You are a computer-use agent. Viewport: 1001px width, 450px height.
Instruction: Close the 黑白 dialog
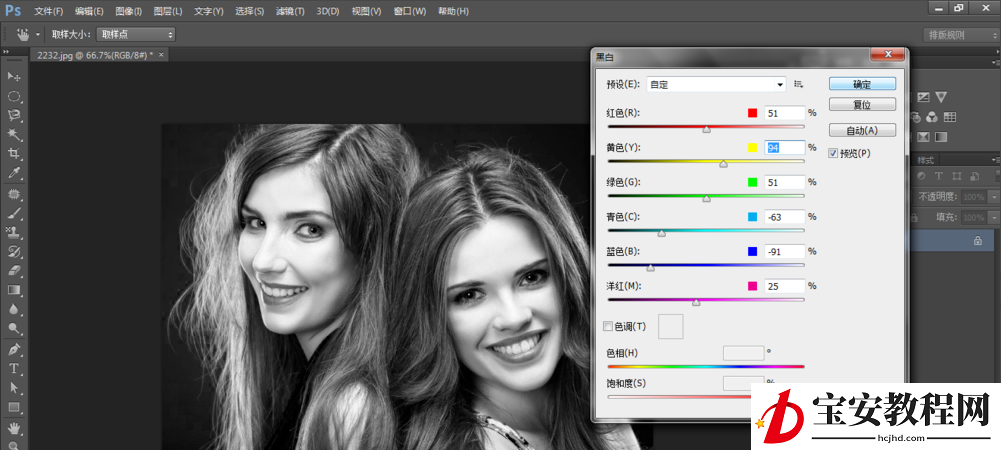point(887,56)
